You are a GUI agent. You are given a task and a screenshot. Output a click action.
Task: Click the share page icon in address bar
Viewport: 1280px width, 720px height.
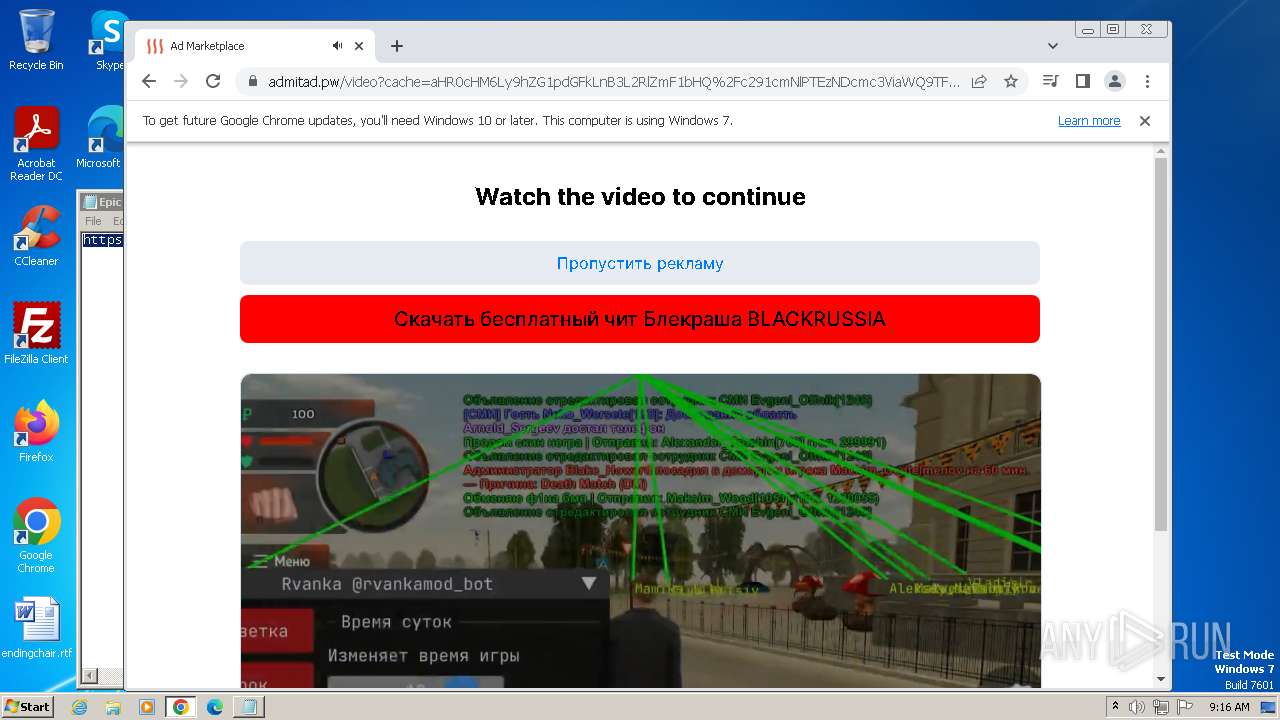(x=979, y=81)
